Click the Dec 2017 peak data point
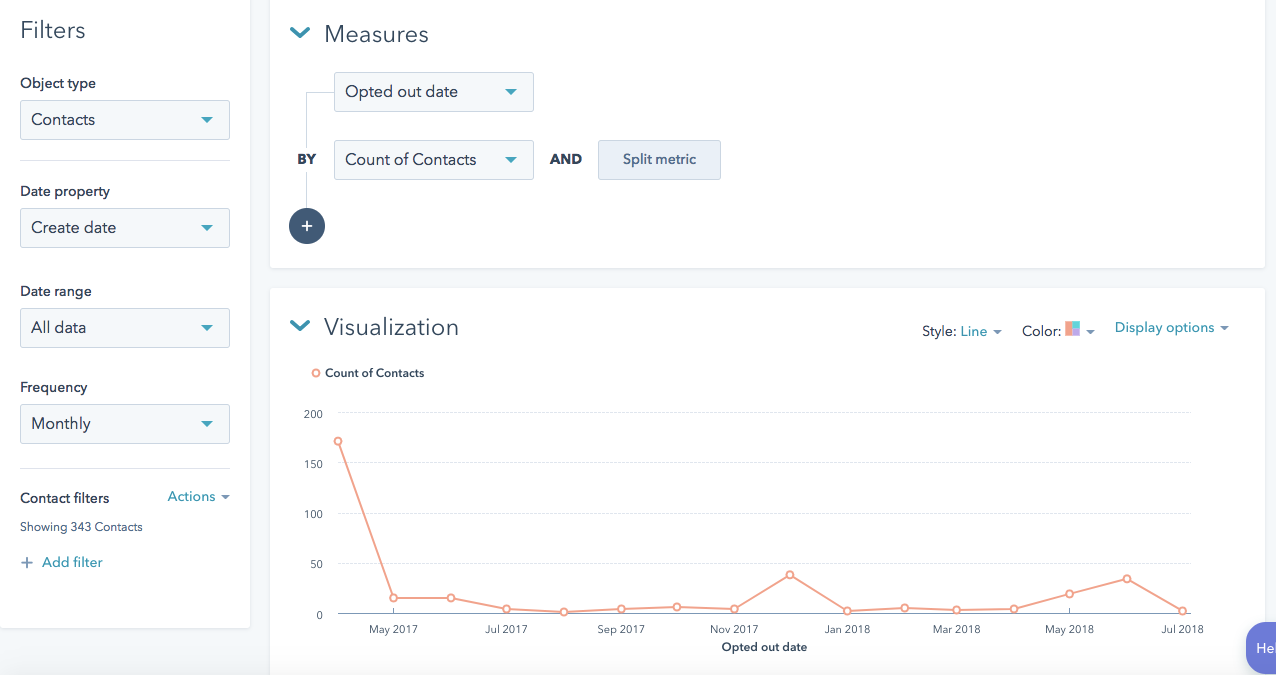Image resolution: width=1276 pixels, height=675 pixels. pyautogui.click(x=790, y=575)
